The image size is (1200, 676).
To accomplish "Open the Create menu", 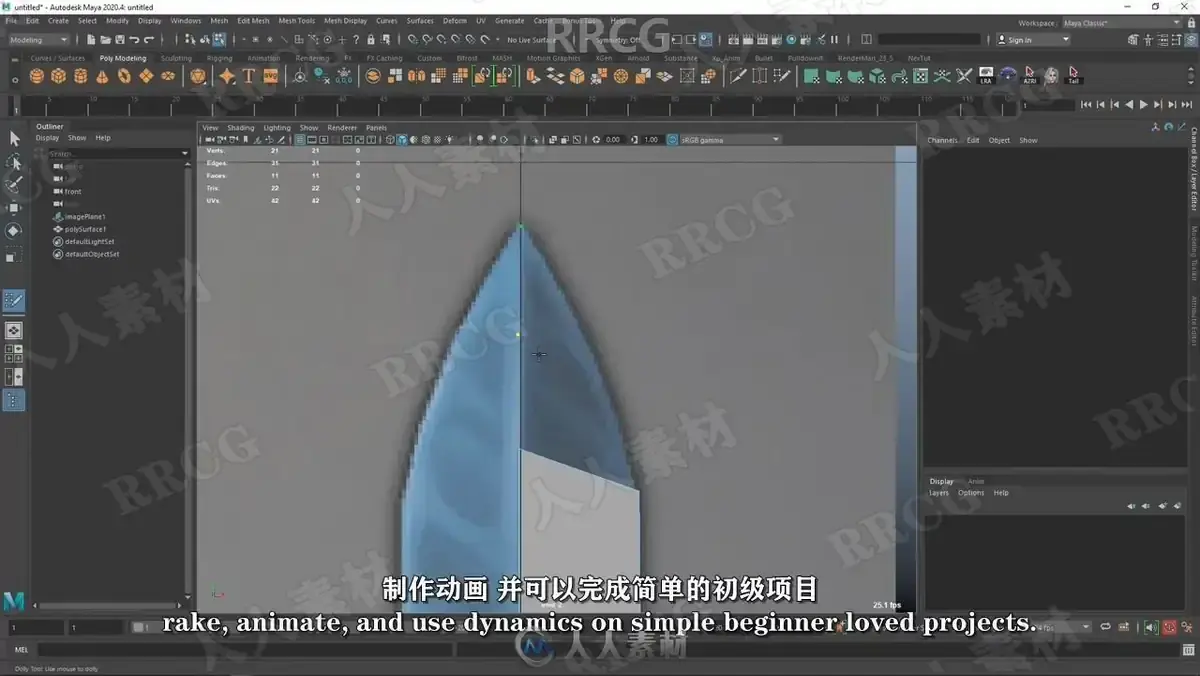I will (59, 20).
